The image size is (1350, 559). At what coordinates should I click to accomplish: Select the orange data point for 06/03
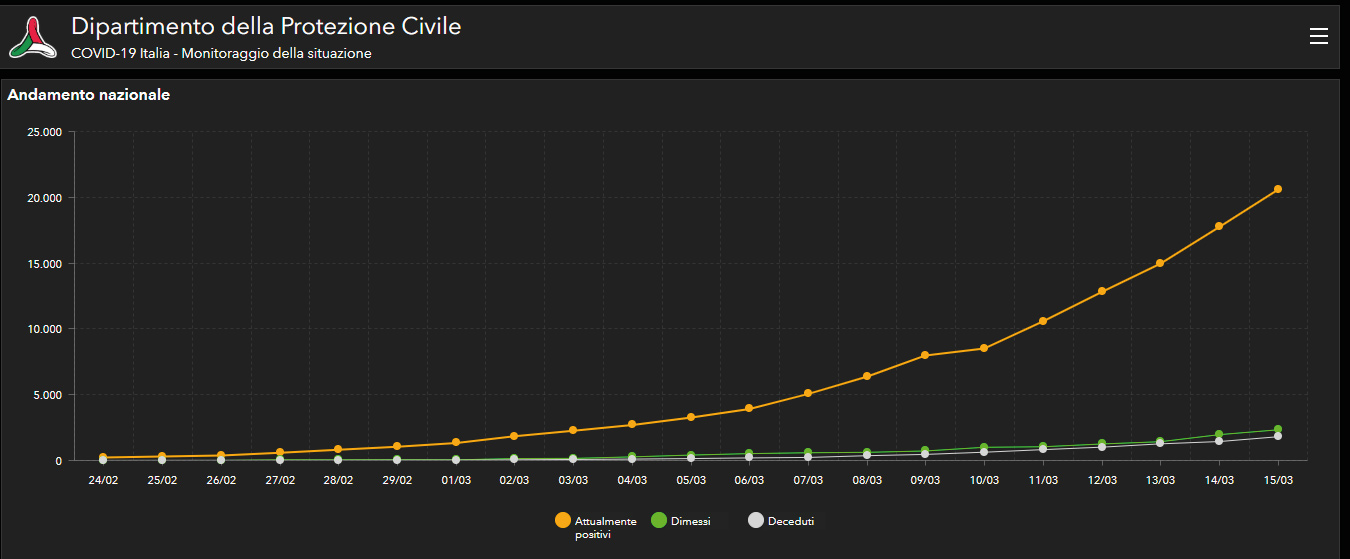(x=749, y=408)
